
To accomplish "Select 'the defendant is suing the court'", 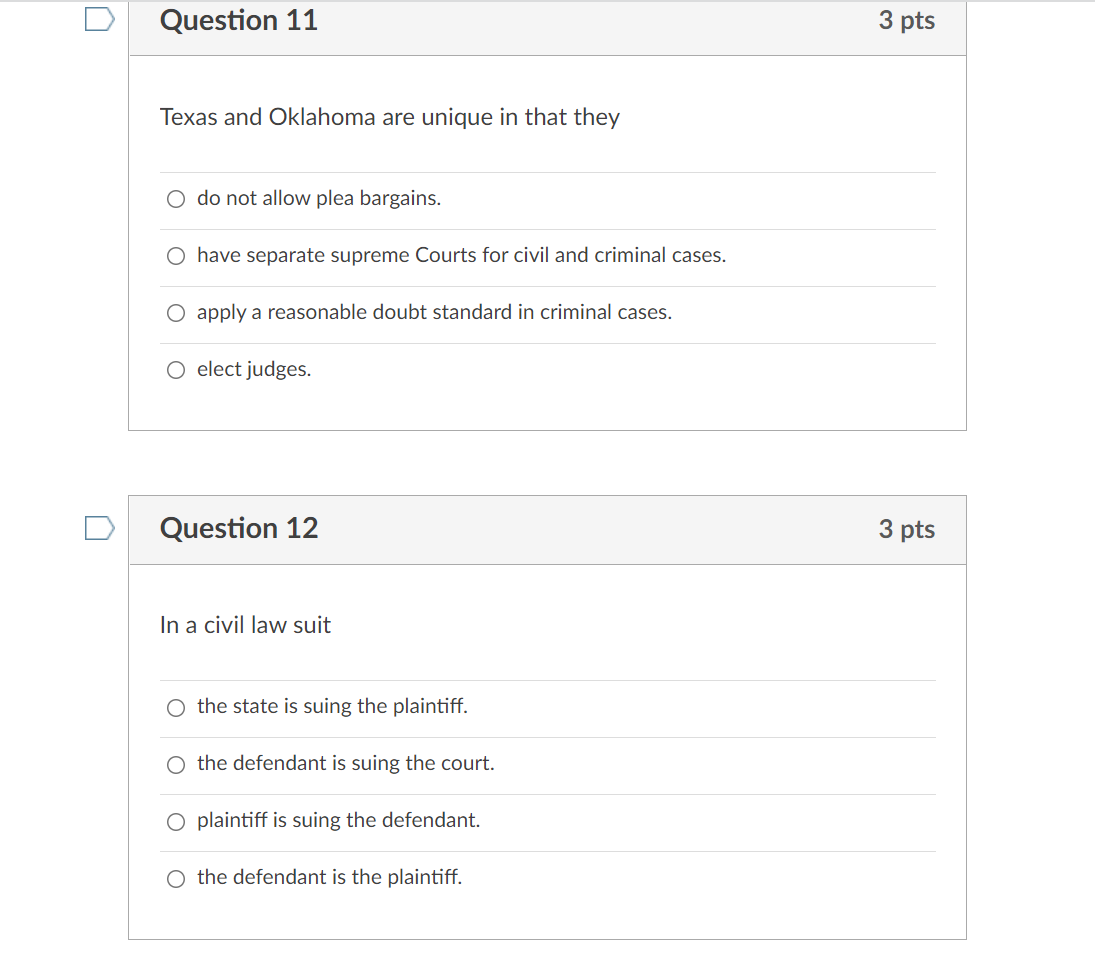I will [x=176, y=765].
